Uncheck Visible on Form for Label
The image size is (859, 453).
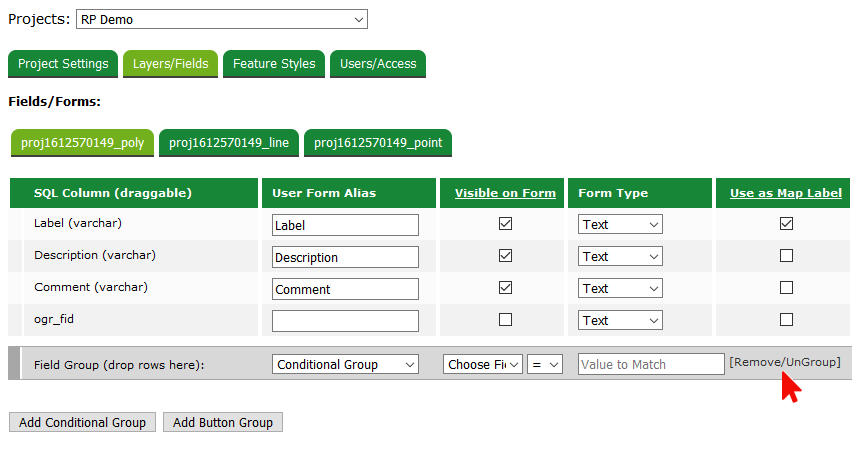point(505,224)
